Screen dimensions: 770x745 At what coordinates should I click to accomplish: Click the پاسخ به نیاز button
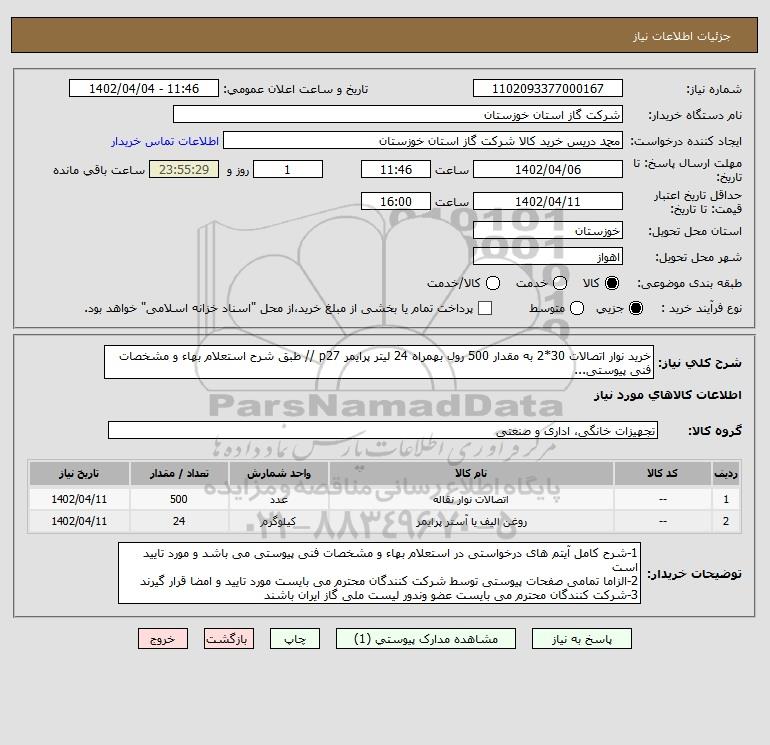click(x=581, y=639)
